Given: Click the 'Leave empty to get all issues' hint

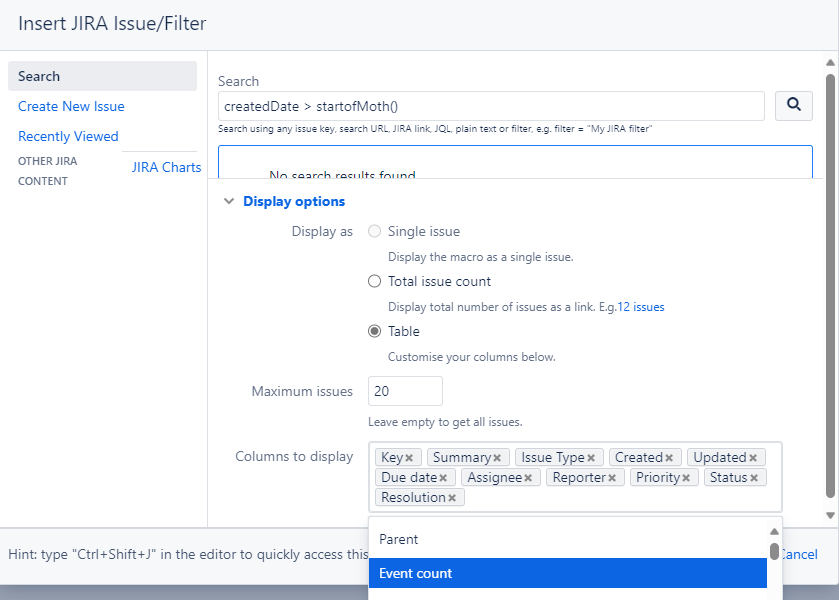Looking at the screenshot, I should pos(445,422).
